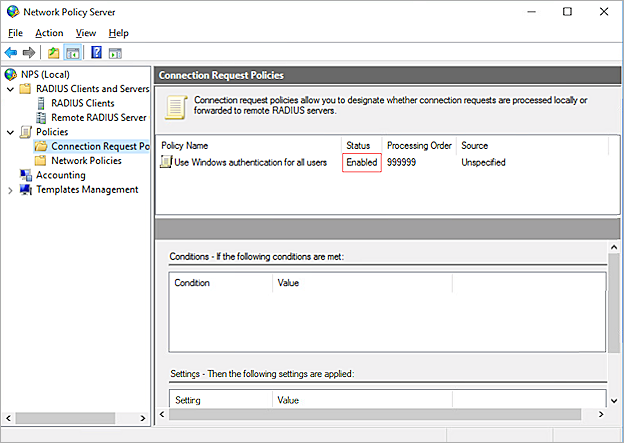This screenshot has width=624, height=443.
Task: Open the Action menu
Action: pyautogui.click(x=49, y=33)
